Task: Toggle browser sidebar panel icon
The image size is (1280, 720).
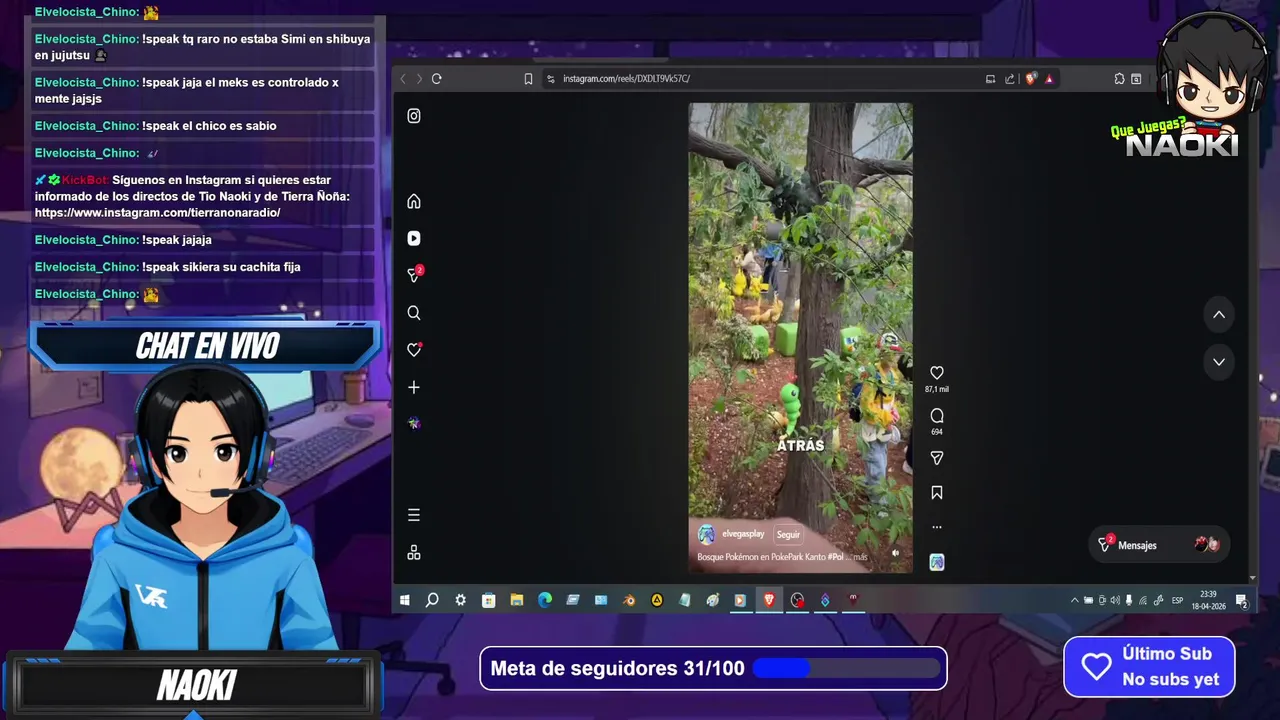Action: coord(1136,79)
